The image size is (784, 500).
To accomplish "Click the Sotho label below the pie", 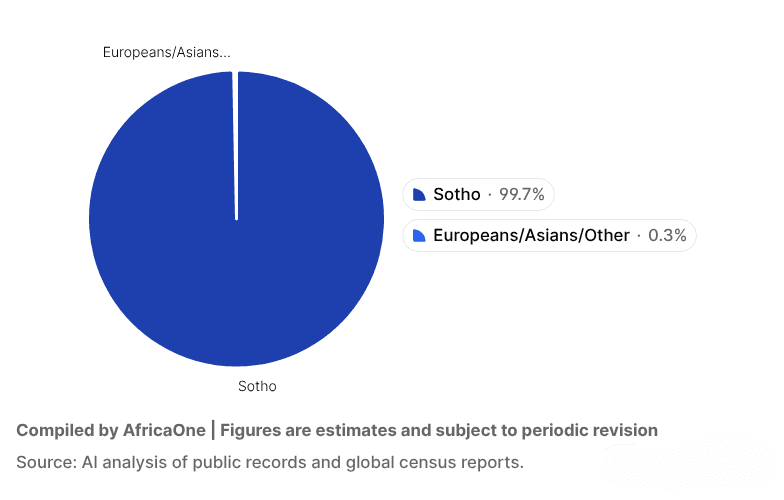I will click(256, 386).
